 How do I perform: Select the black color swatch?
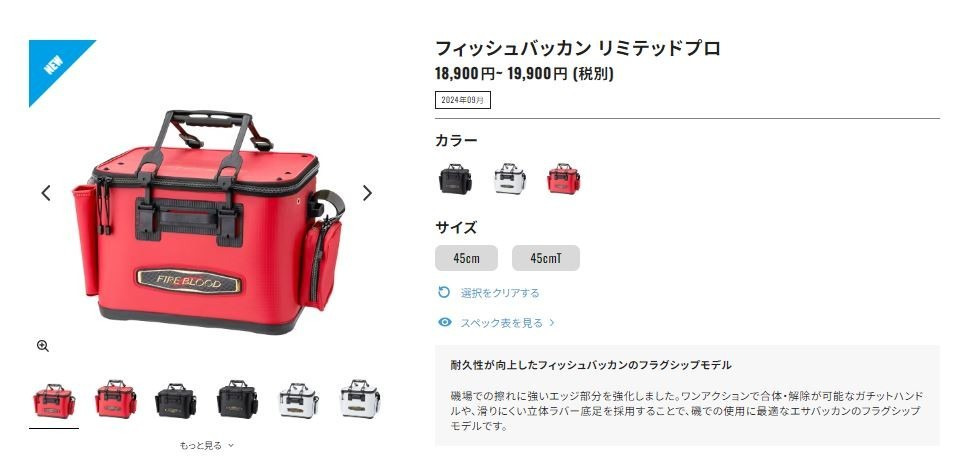pyautogui.click(x=455, y=179)
